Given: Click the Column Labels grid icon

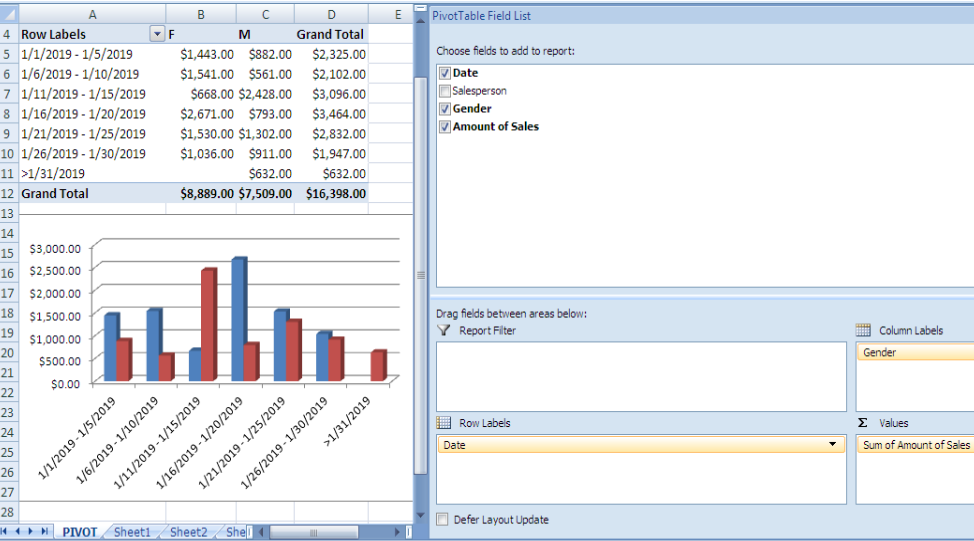Looking at the screenshot, I should tap(863, 330).
